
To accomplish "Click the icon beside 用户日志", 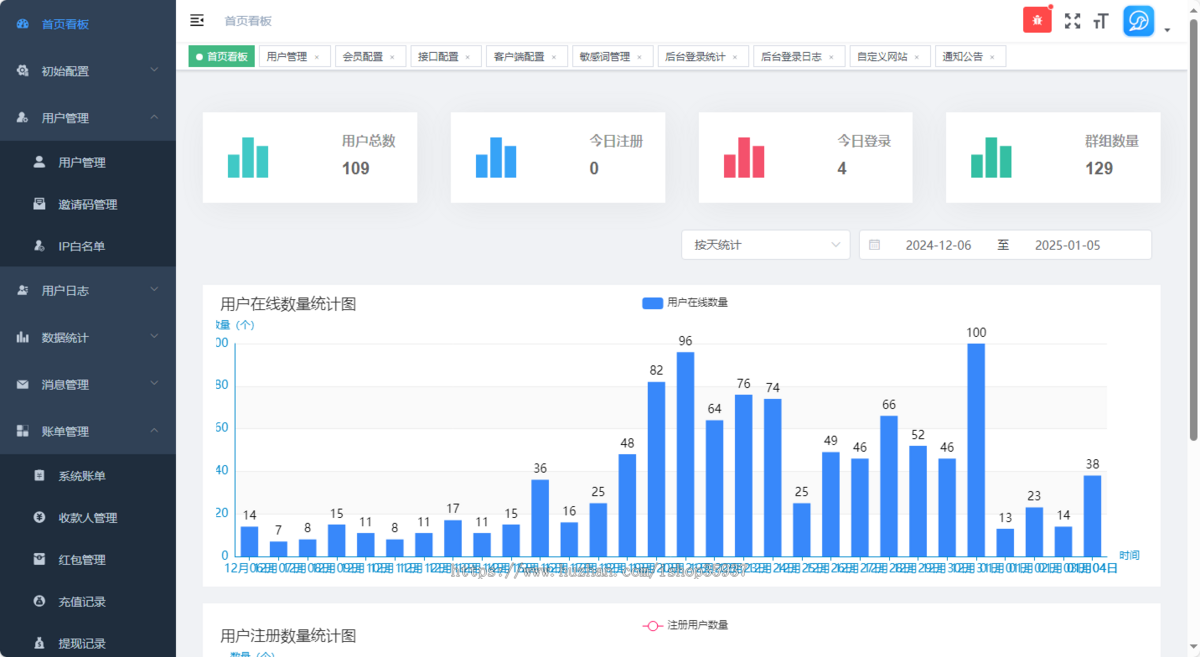I will tap(22, 291).
